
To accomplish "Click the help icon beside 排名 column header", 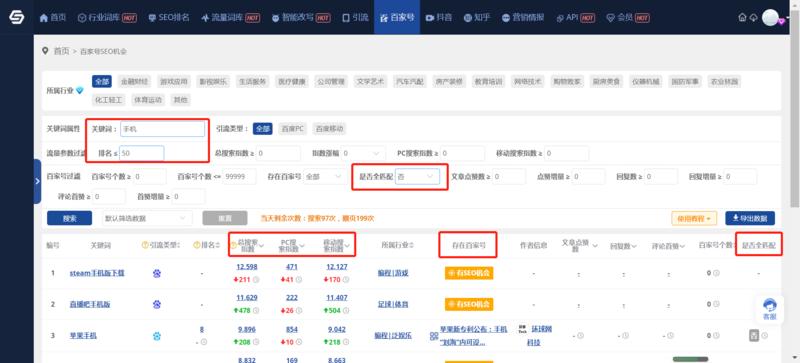I will (x=196, y=246).
